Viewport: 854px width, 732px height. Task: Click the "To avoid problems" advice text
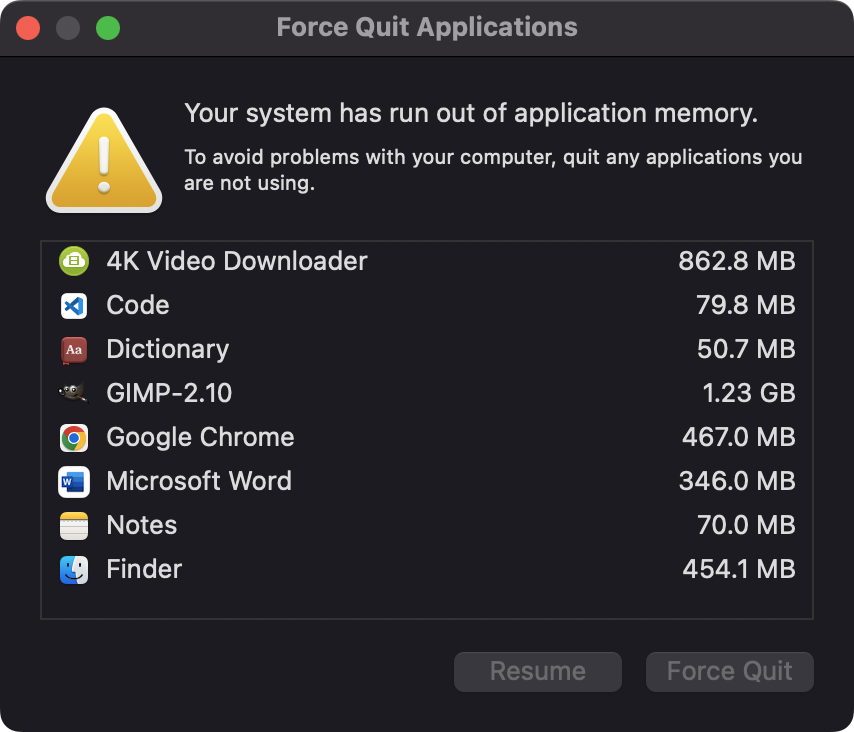493,170
